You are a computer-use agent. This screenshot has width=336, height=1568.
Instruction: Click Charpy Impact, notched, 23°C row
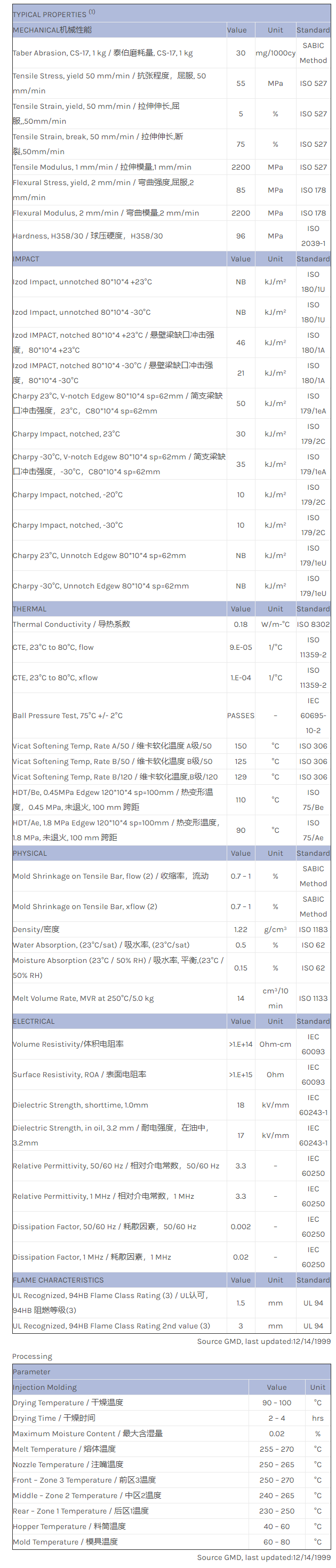(66, 434)
